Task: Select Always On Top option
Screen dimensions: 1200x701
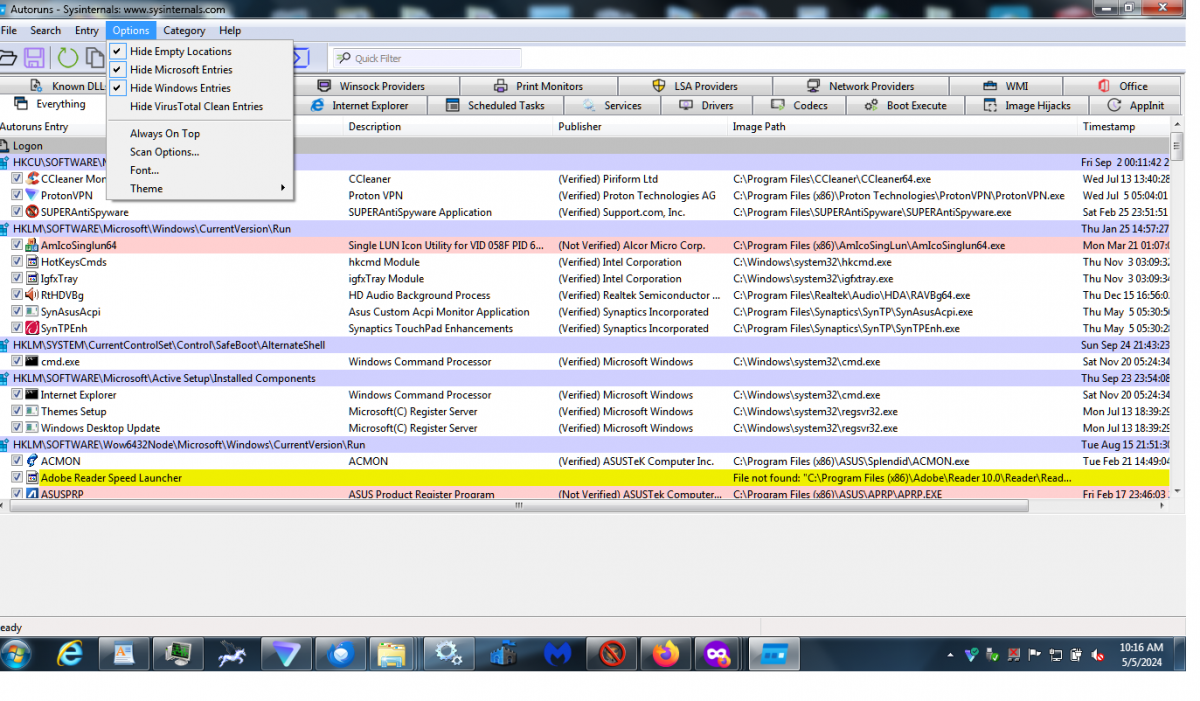Action: pos(165,134)
